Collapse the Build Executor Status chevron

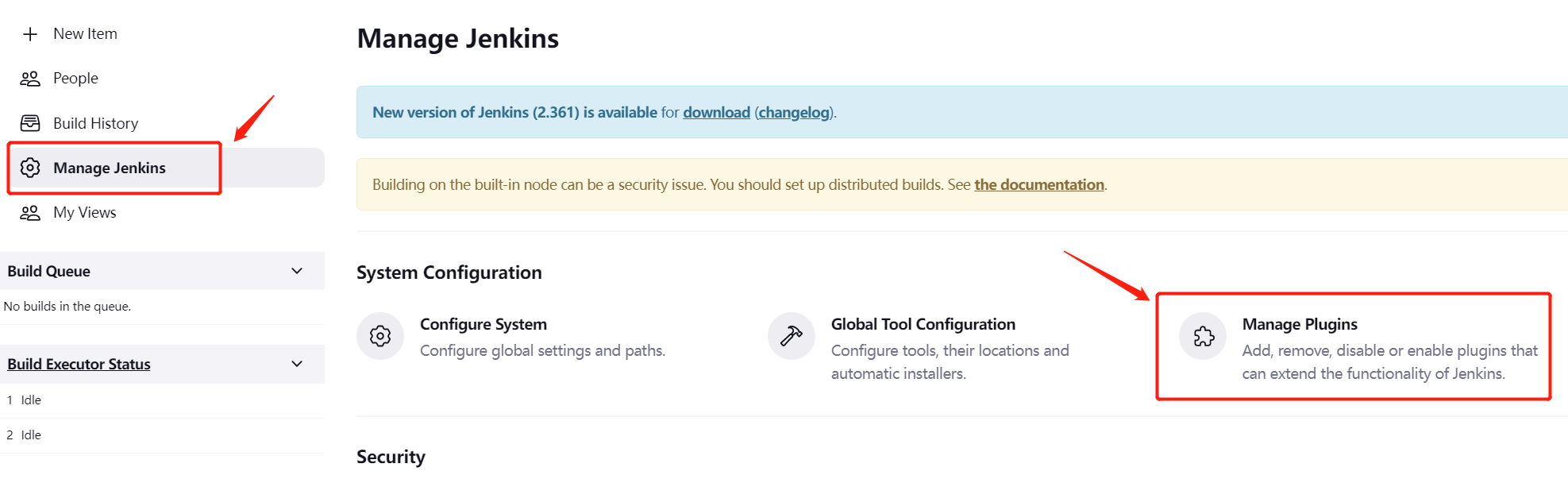pyautogui.click(x=297, y=364)
